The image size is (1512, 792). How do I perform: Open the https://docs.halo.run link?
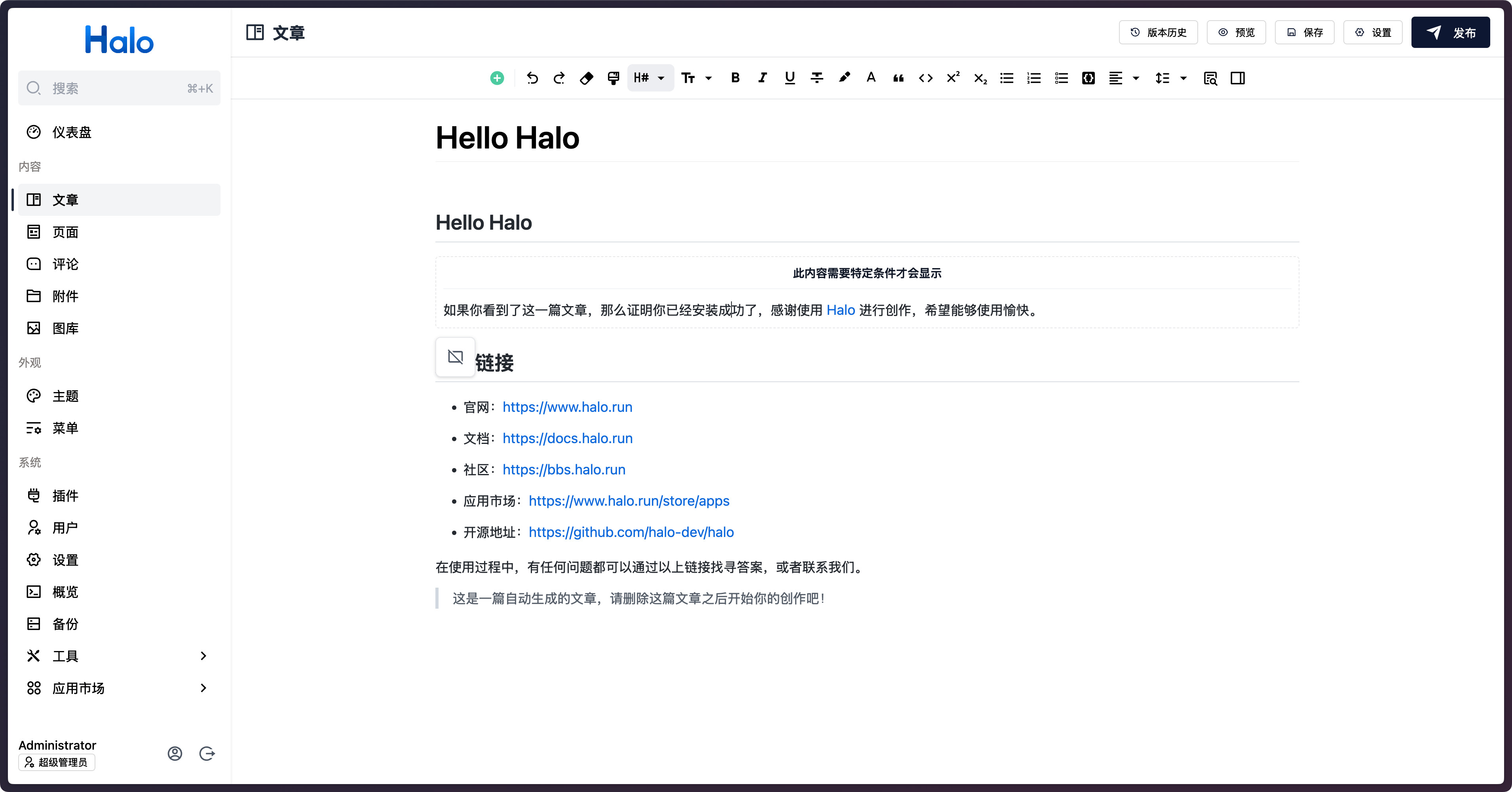tap(567, 438)
